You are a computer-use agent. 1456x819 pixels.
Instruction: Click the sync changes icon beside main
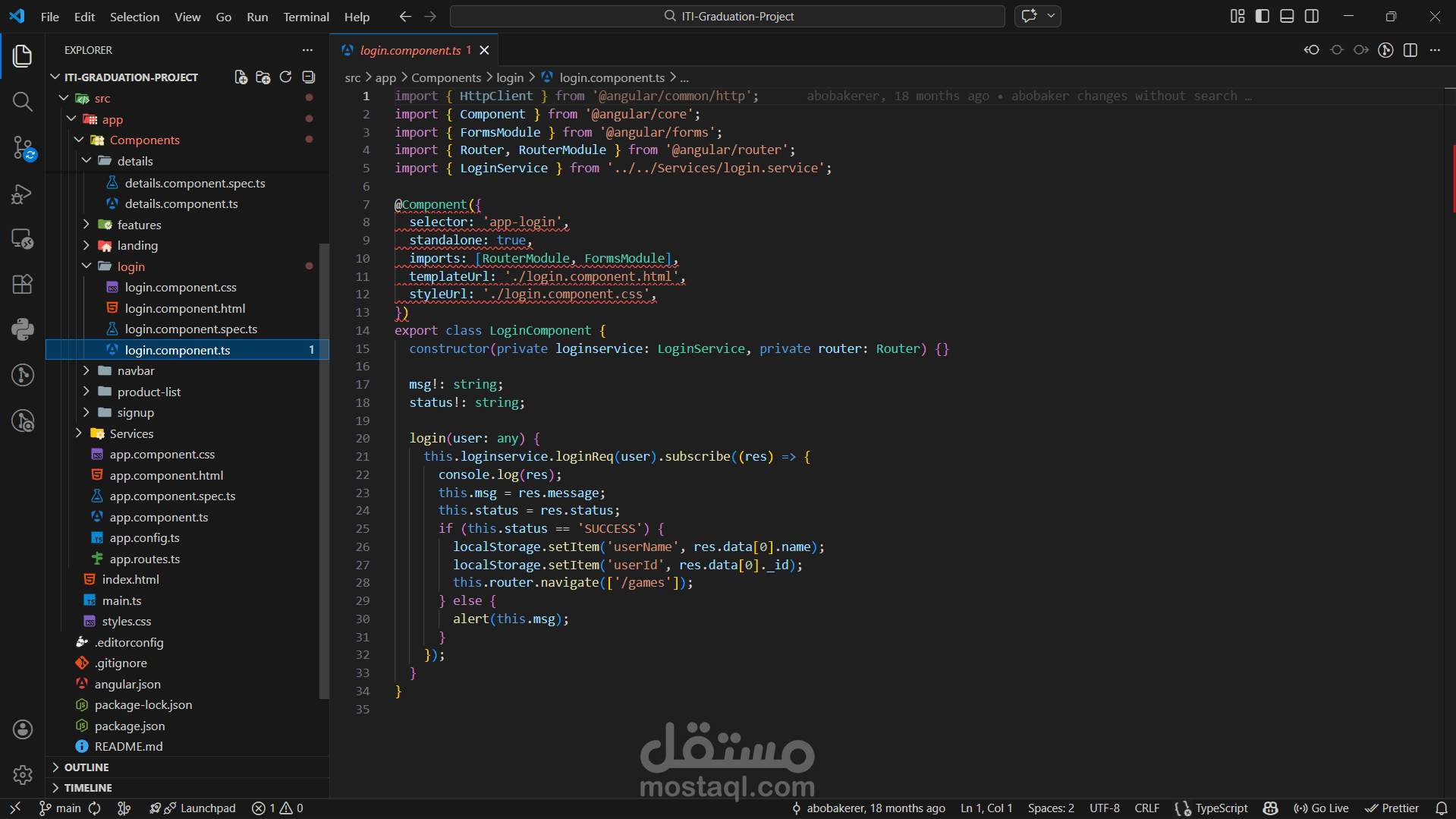(x=95, y=808)
